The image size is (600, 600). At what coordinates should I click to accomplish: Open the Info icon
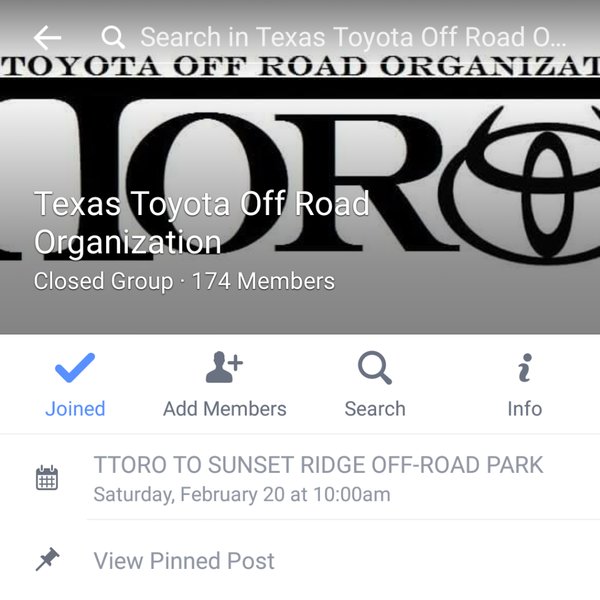(525, 367)
